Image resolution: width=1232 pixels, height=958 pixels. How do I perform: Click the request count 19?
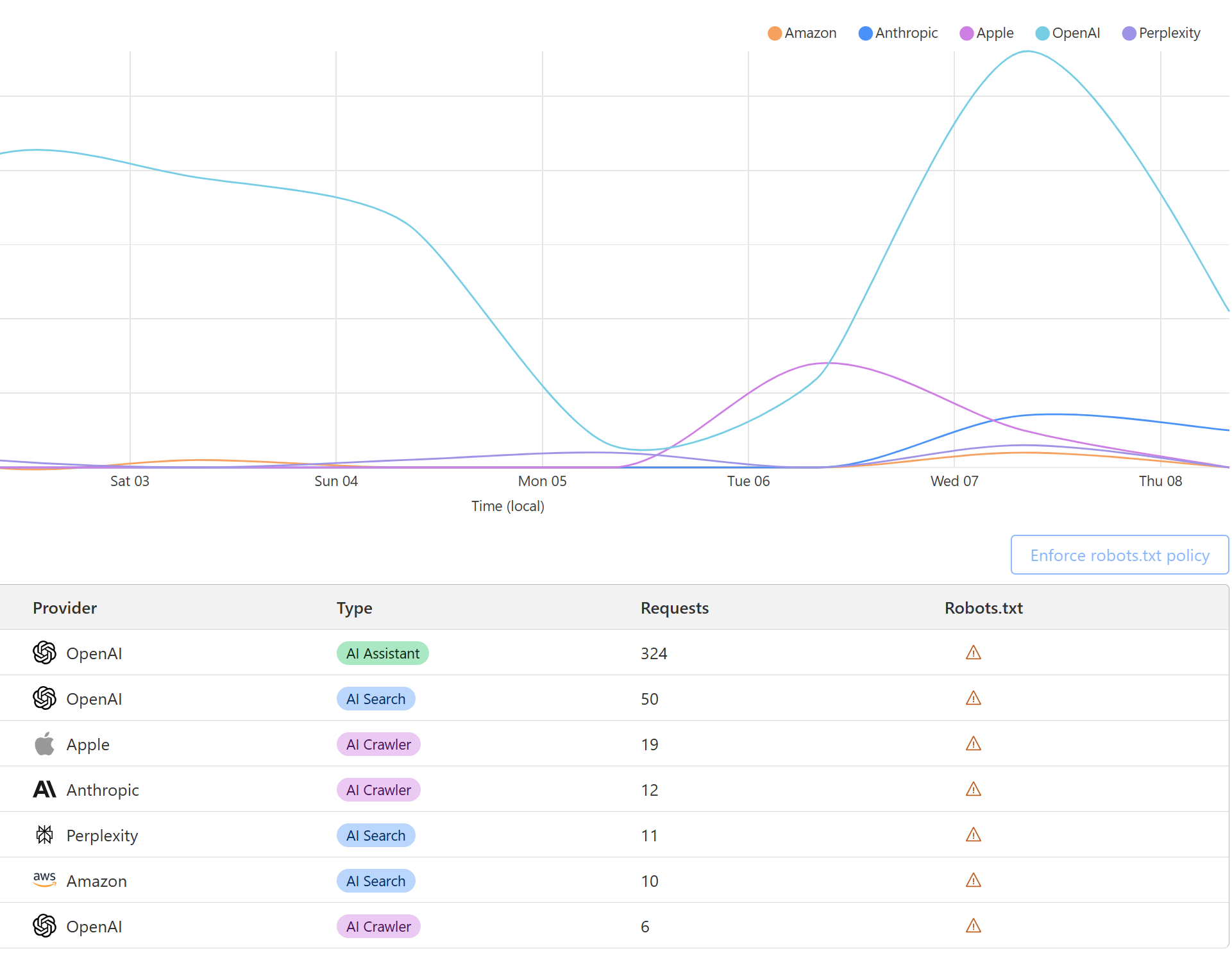(650, 744)
